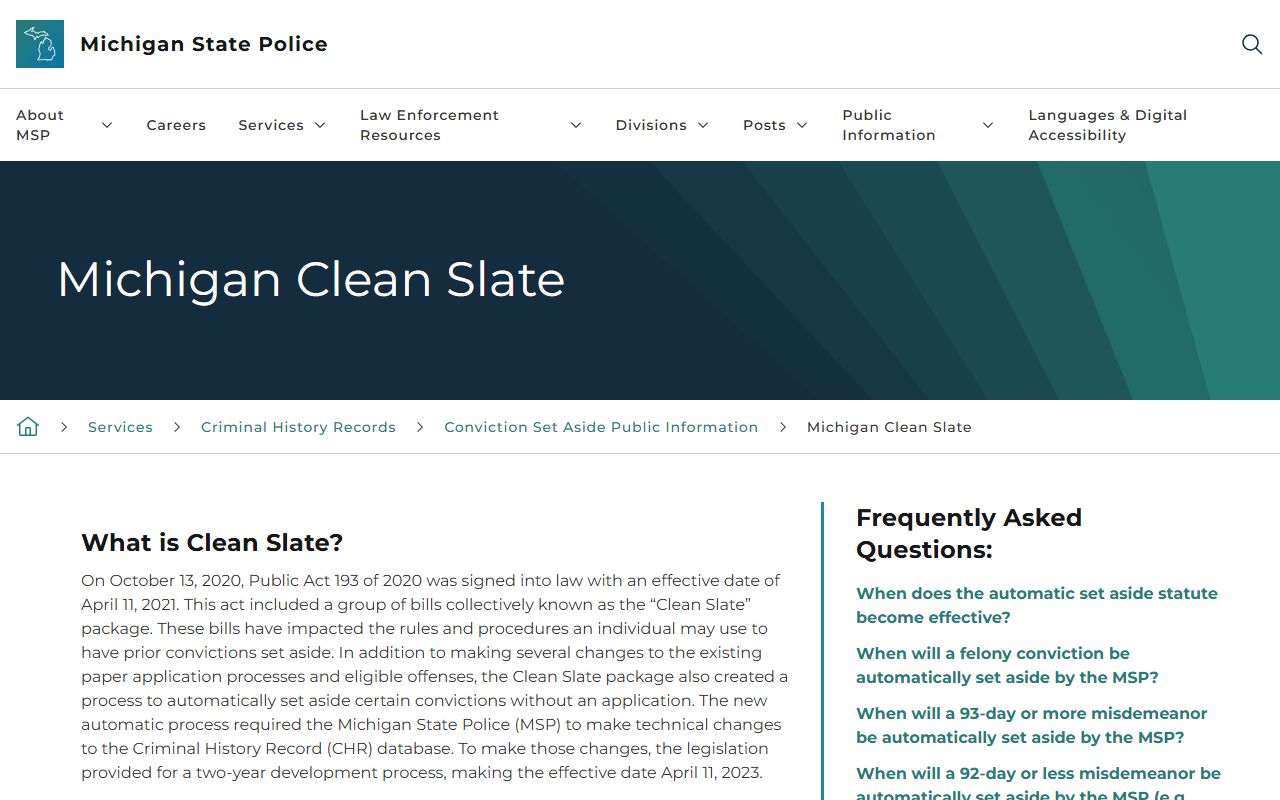Expand the Posts menu chevron
The width and height of the screenshot is (1280, 800).
coord(802,125)
